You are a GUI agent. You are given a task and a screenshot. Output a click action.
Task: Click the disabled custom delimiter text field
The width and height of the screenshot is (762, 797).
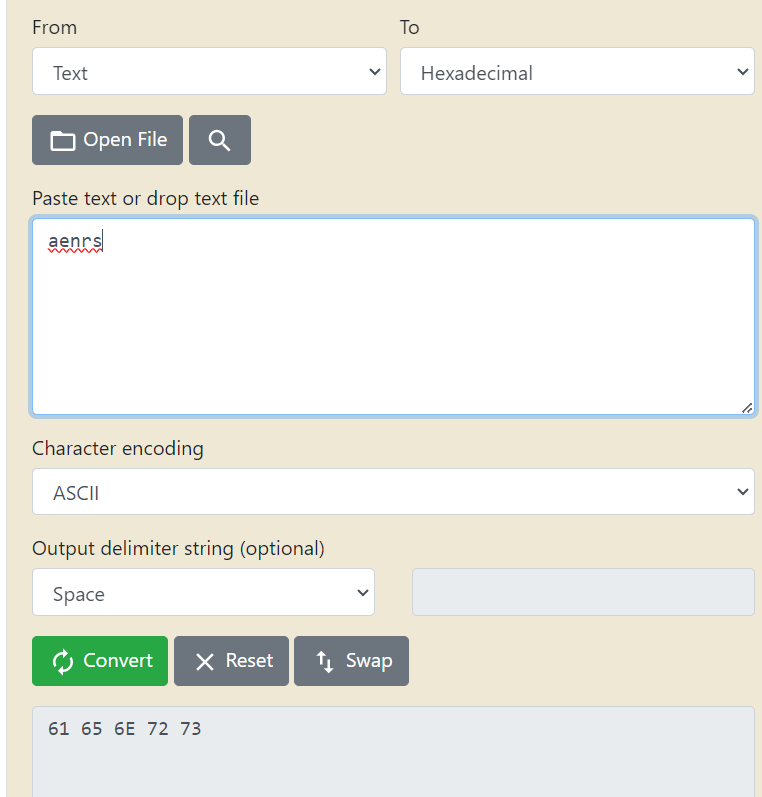(583, 592)
